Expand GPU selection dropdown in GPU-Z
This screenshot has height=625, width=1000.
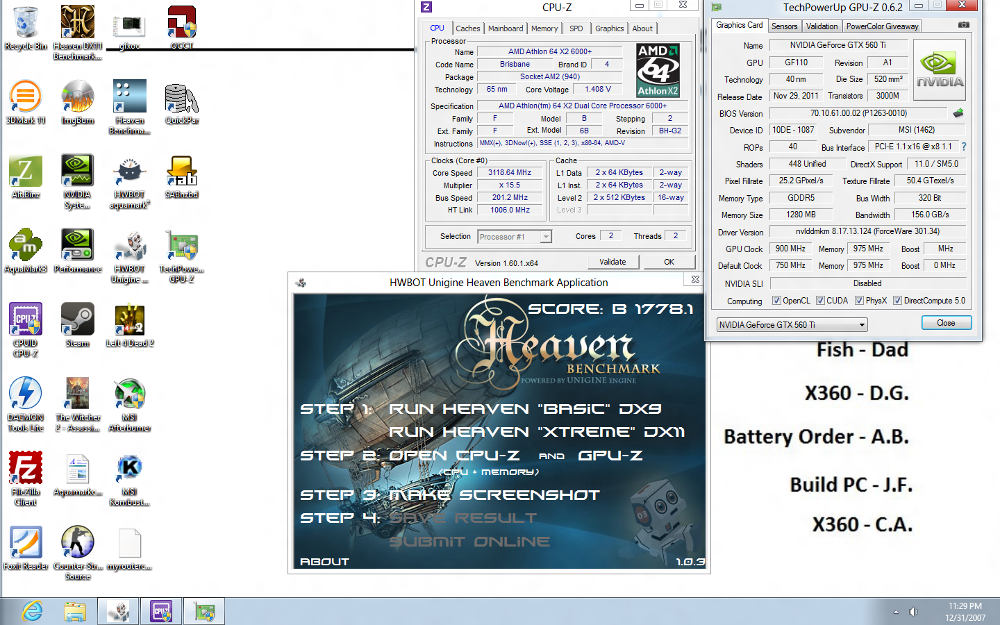[x=862, y=325]
